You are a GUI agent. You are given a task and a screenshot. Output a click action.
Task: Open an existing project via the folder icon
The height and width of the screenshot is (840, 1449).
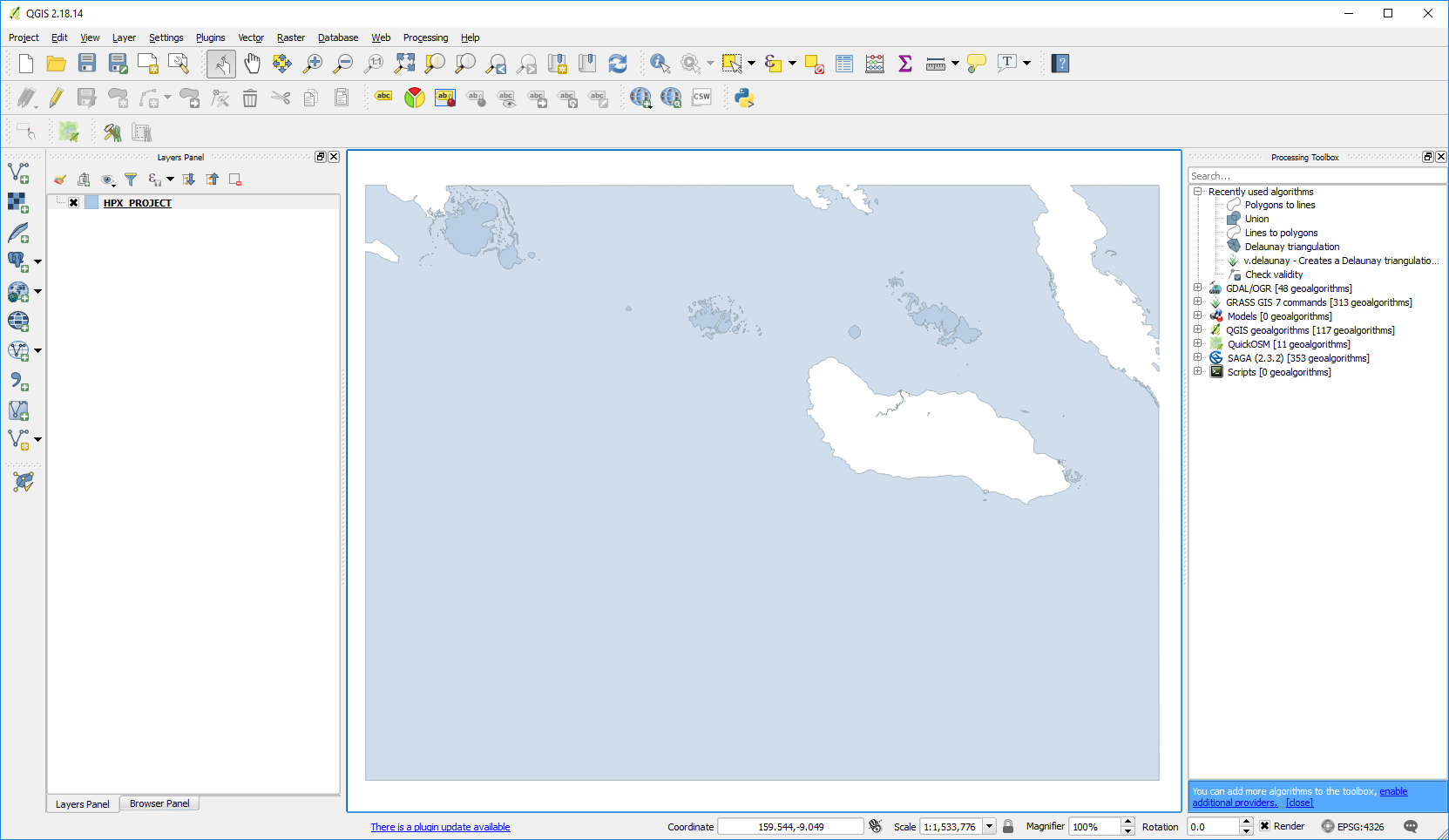tap(57, 64)
